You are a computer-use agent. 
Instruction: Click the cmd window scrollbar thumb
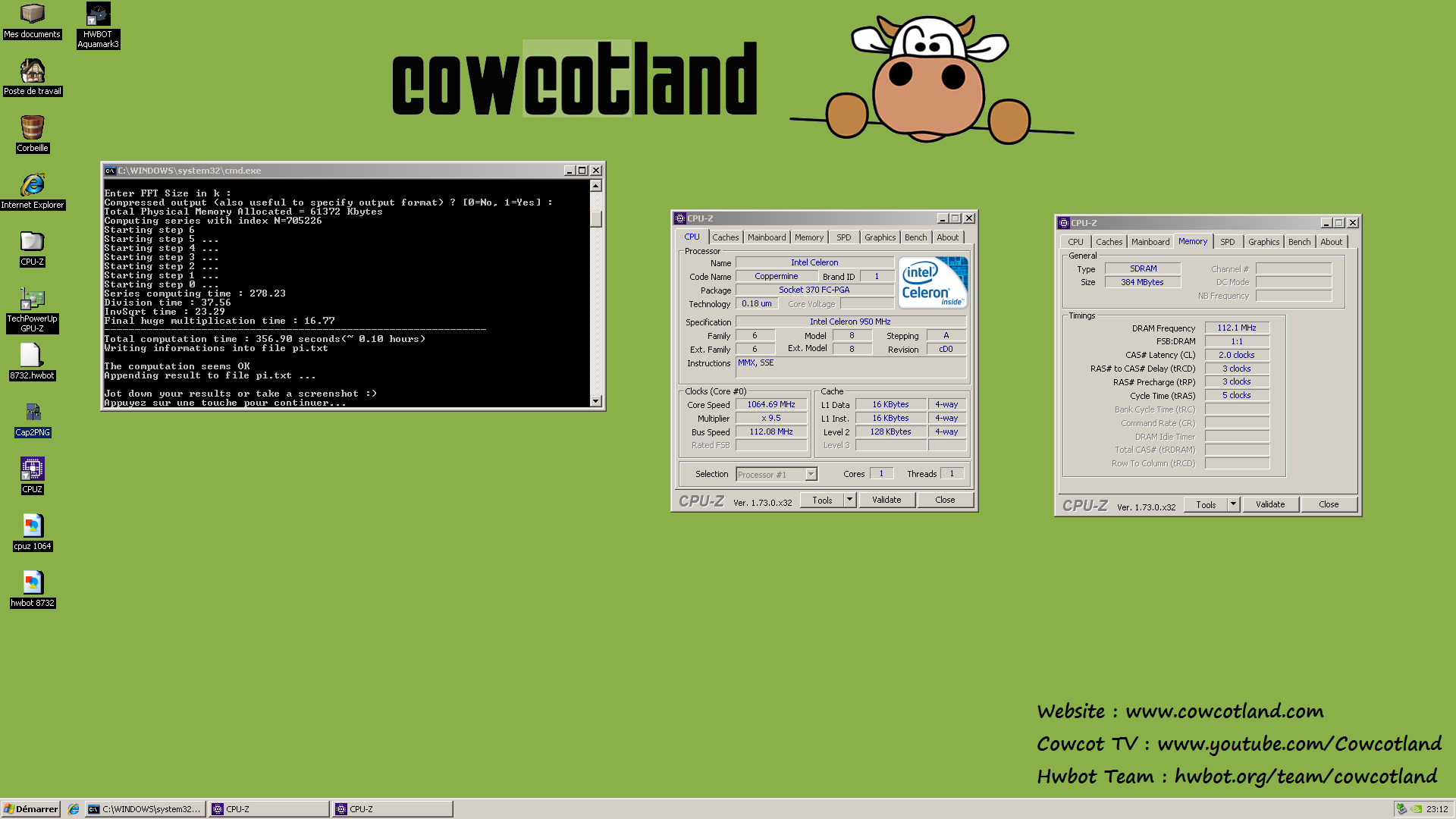tap(596, 218)
